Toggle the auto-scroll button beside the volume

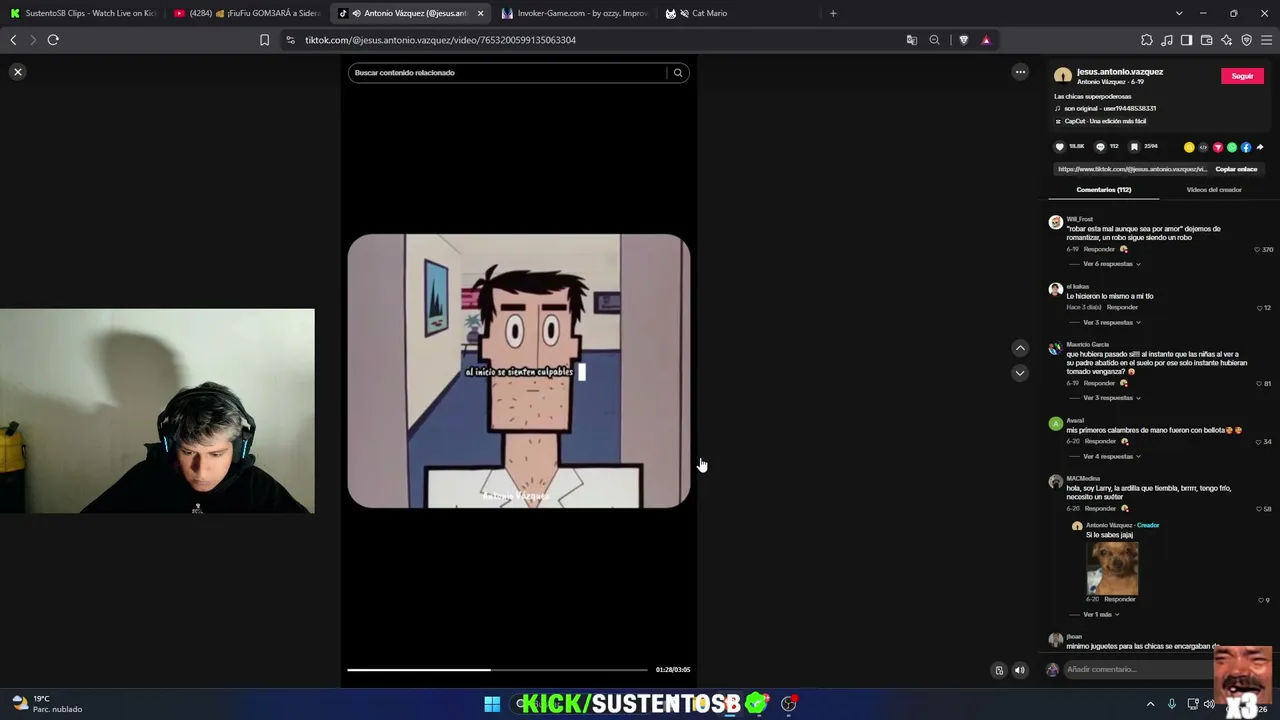[x=999, y=670]
